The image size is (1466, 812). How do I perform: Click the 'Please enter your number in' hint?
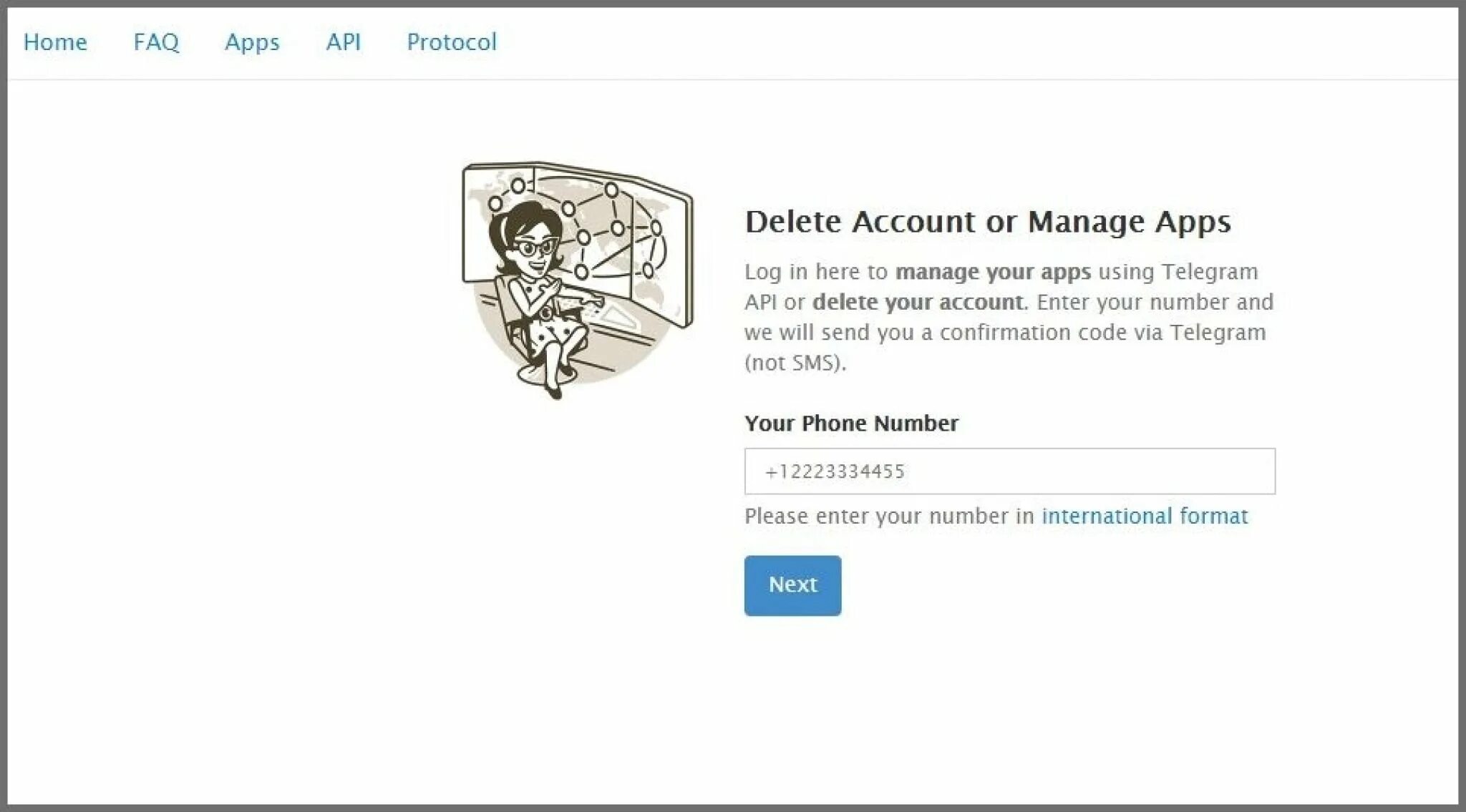coord(889,516)
